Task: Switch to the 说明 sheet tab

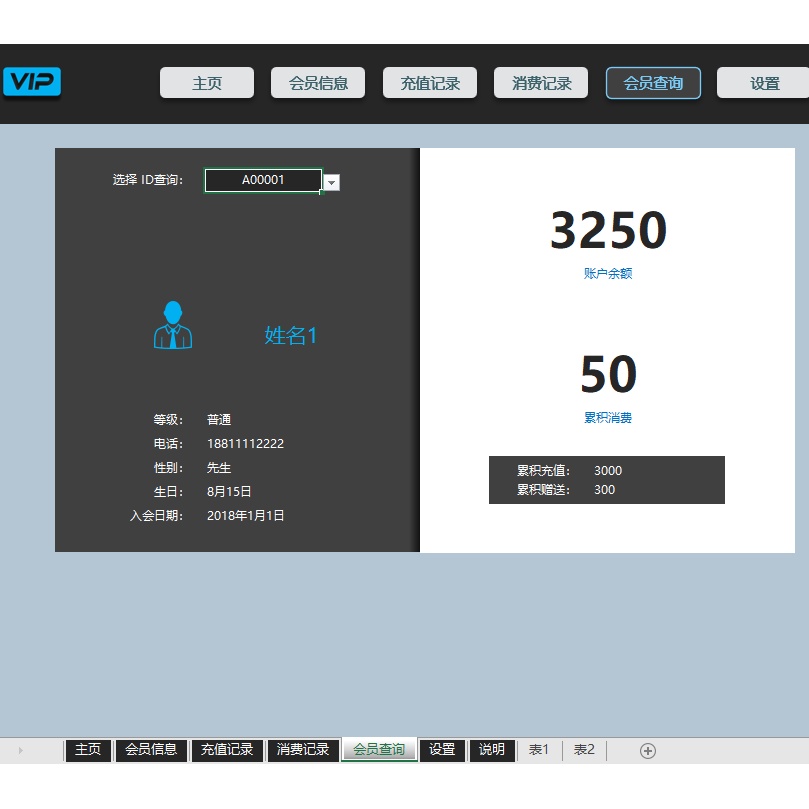Action: tap(492, 750)
